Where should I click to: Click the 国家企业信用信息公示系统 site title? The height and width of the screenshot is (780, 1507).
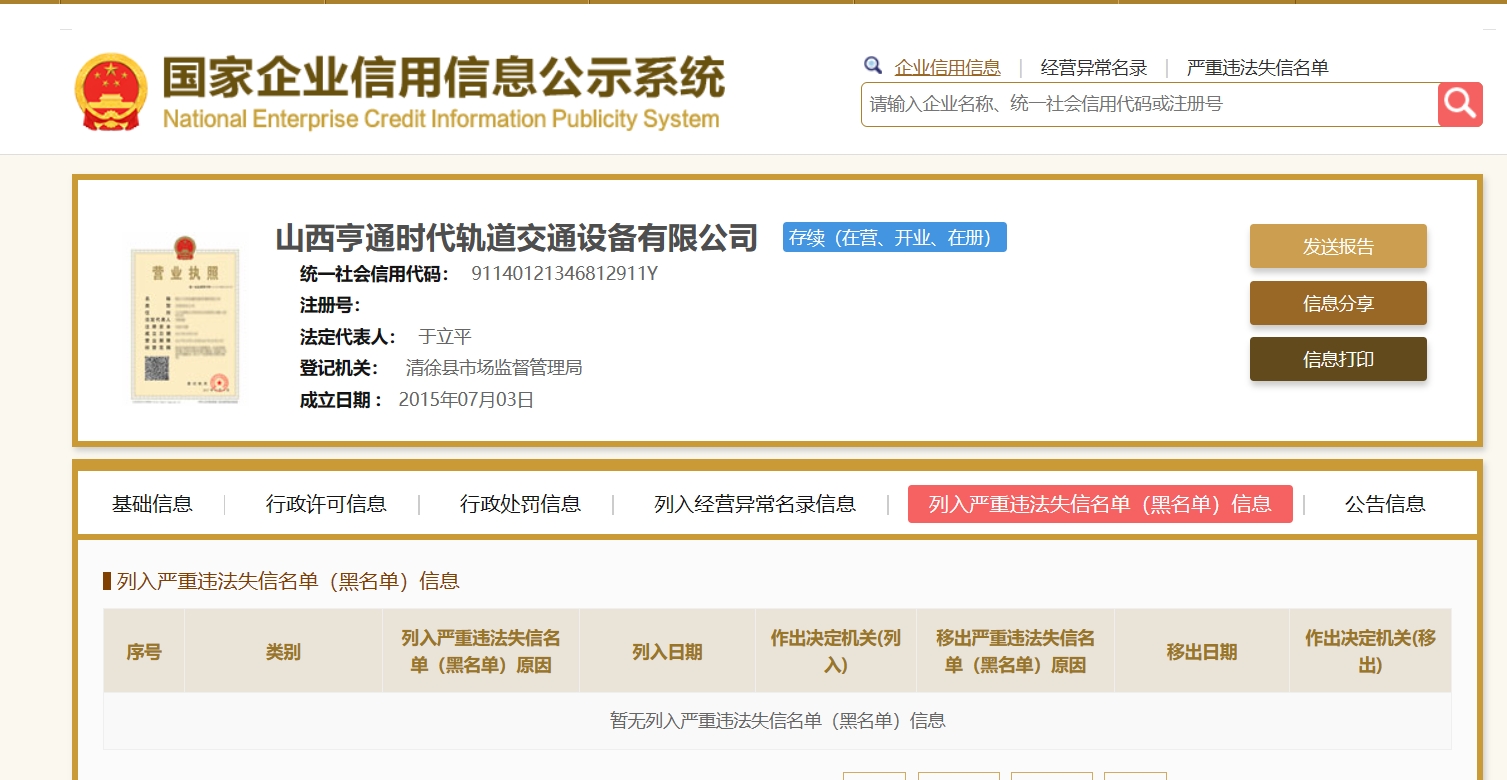tap(443, 78)
